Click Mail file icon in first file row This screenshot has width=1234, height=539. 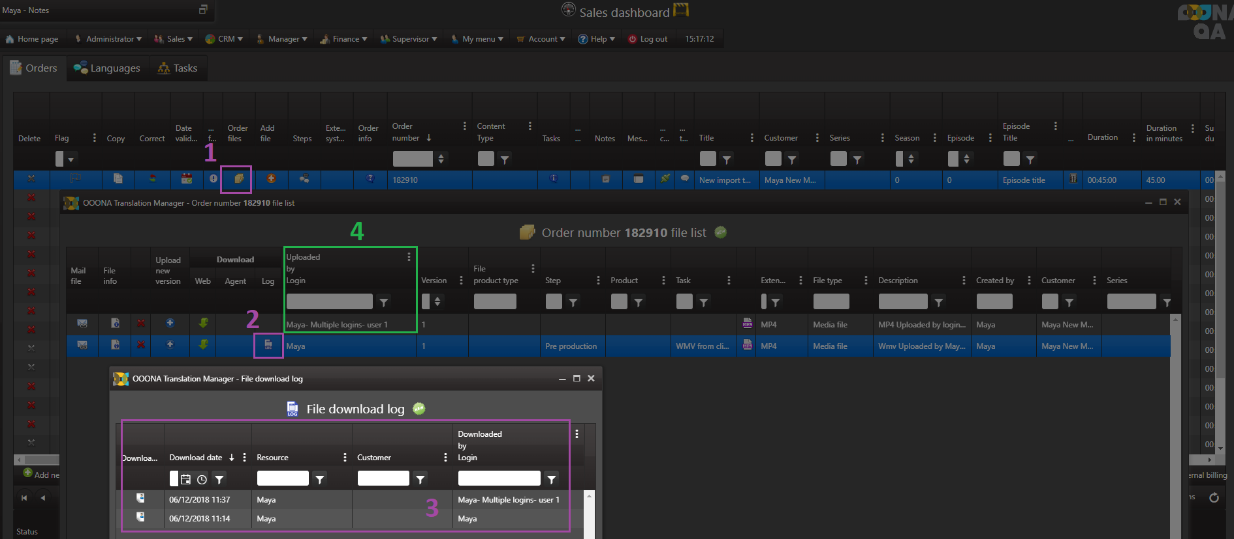pyautogui.click(x=82, y=324)
